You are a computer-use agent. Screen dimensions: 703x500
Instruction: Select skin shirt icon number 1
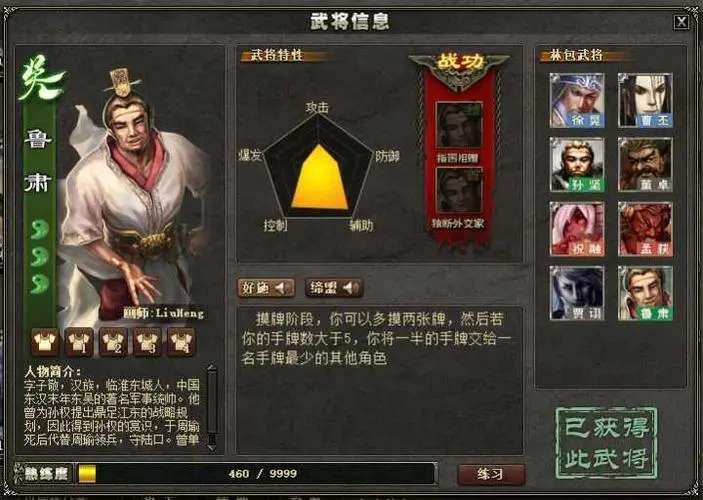click(x=79, y=342)
